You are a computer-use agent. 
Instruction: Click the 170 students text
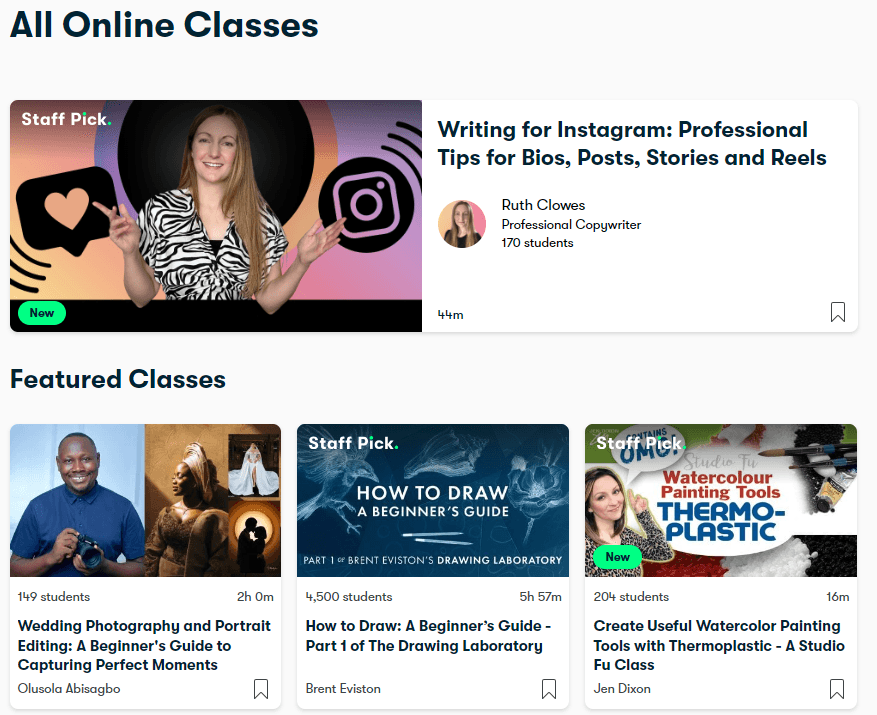coord(537,243)
